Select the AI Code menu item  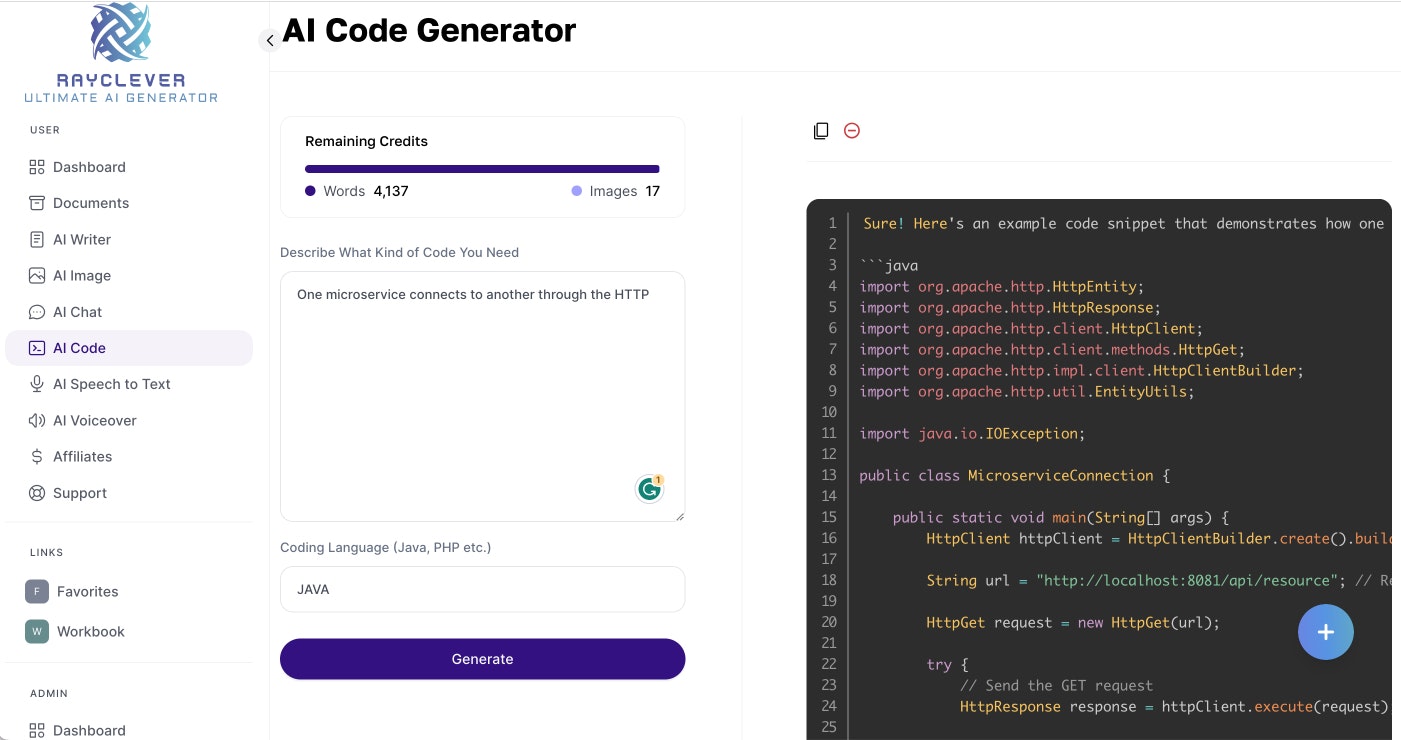pos(128,348)
